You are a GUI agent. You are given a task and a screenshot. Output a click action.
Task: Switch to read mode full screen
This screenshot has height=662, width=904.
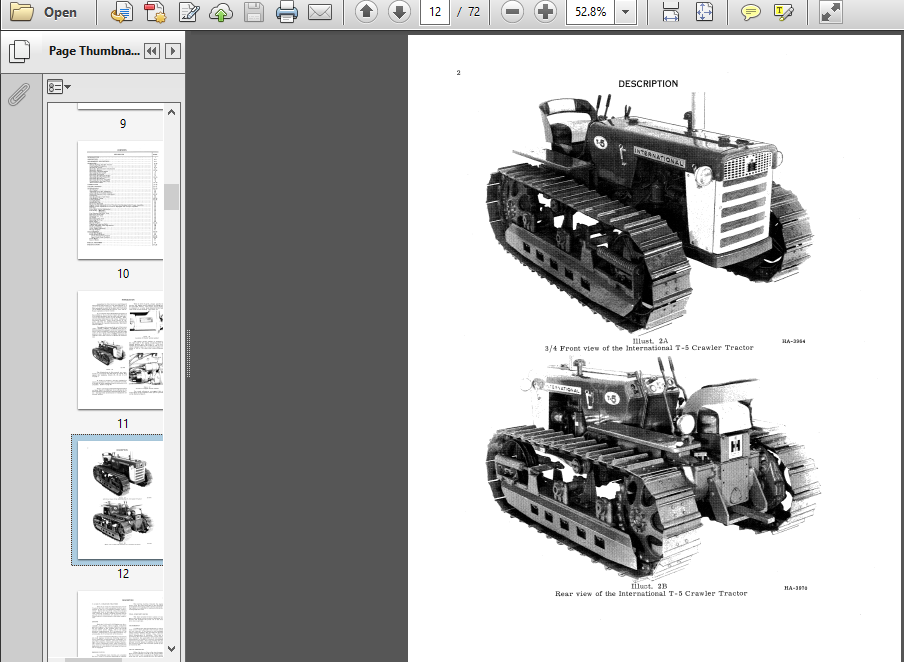click(x=831, y=12)
